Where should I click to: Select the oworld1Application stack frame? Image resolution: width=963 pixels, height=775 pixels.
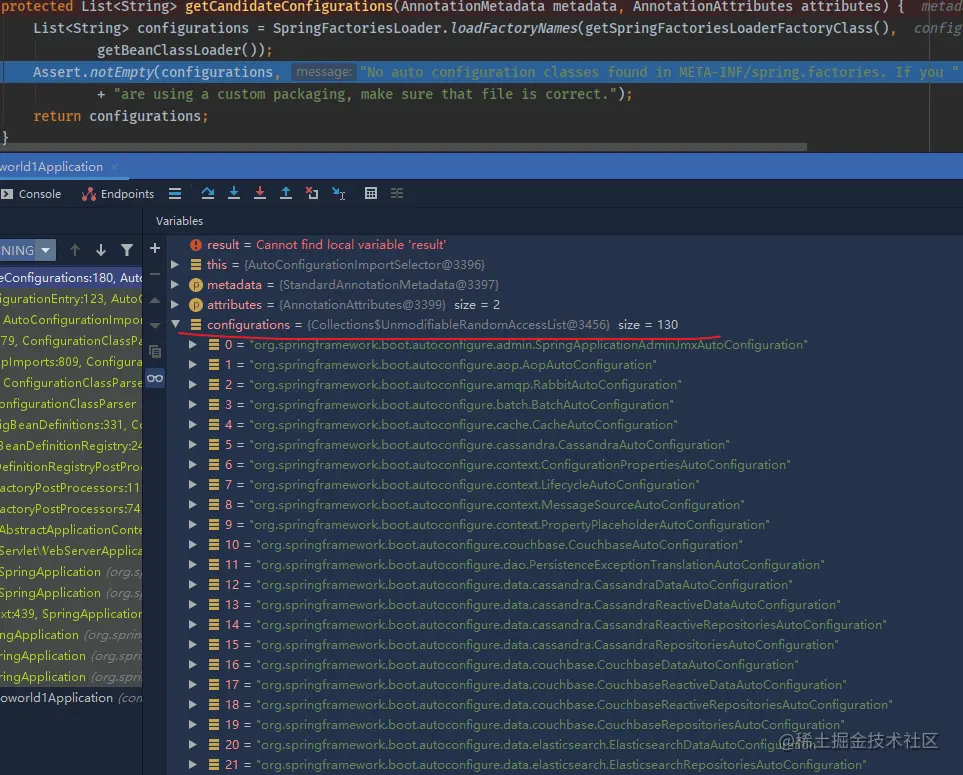pos(71,698)
